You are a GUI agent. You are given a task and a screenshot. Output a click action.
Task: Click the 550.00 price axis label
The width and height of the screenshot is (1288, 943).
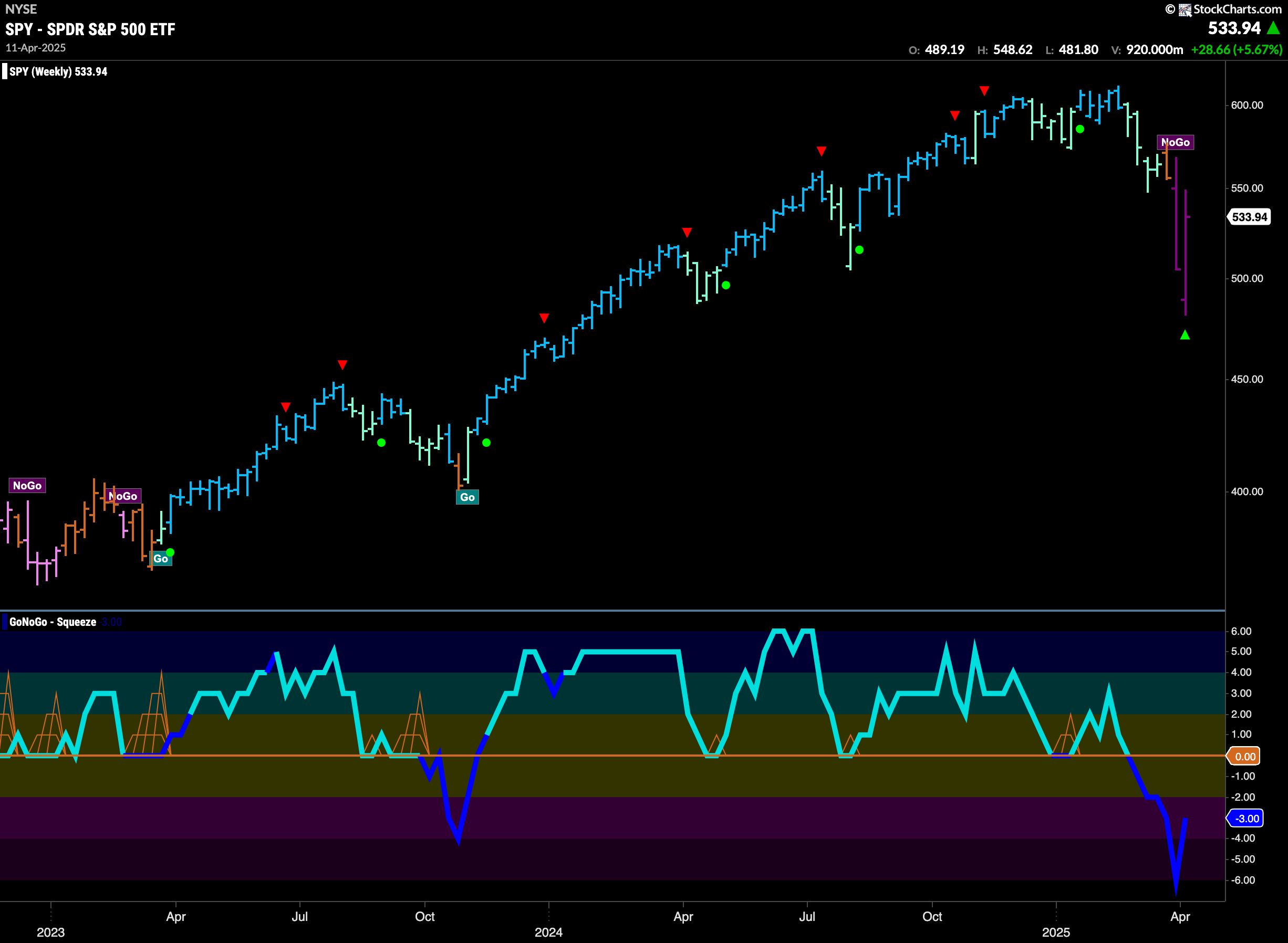[x=1247, y=188]
